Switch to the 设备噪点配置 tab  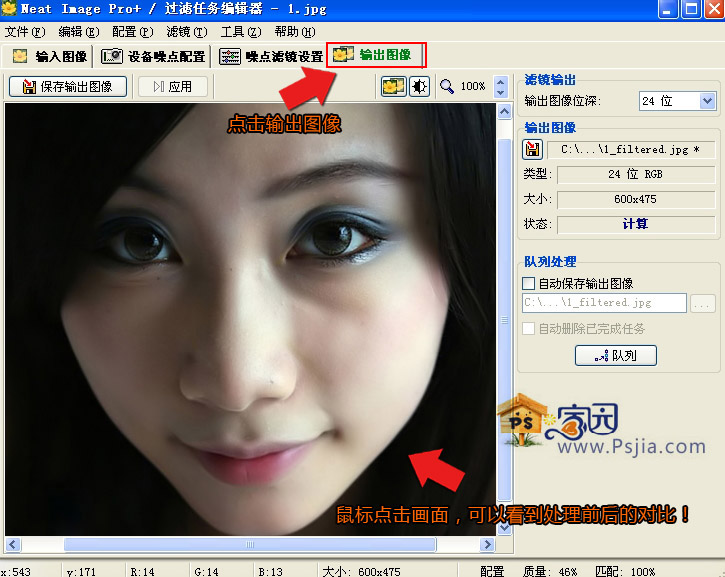click(154, 56)
